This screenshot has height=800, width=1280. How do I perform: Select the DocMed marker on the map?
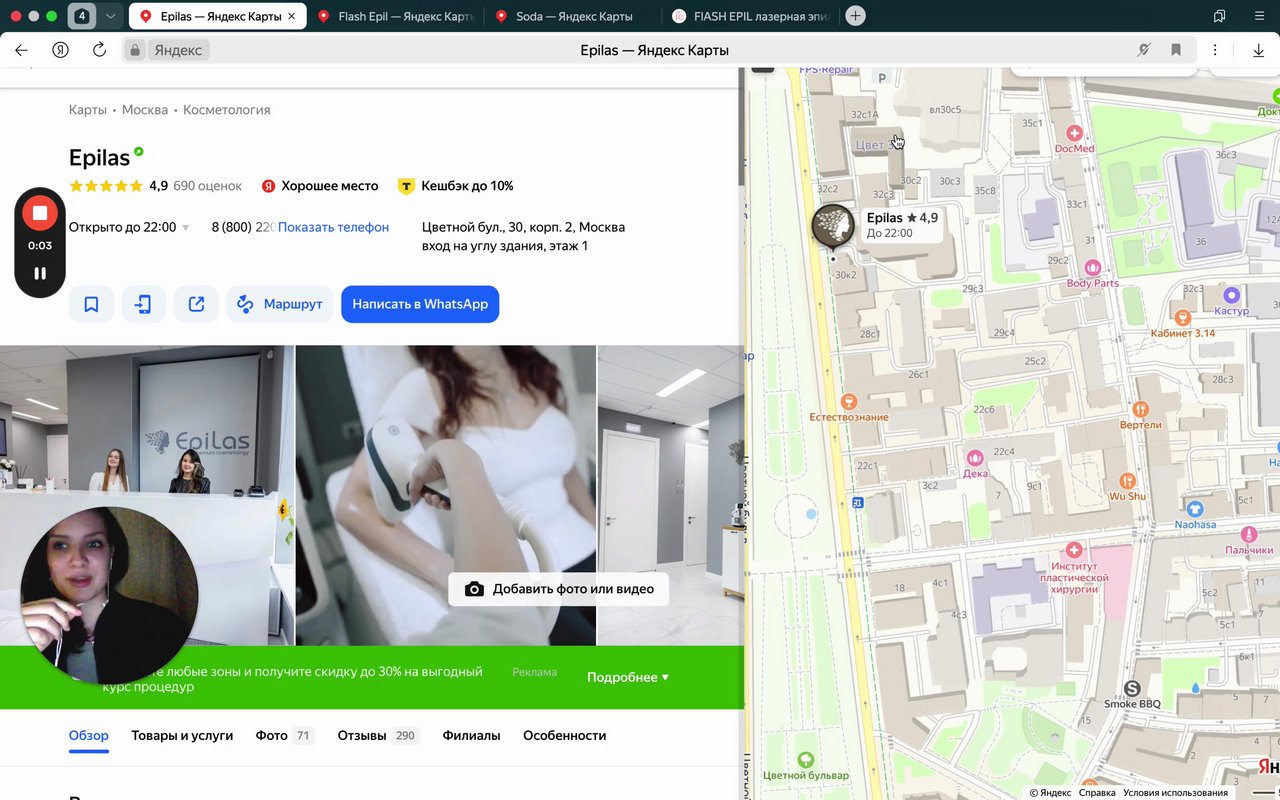click(x=1075, y=133)
